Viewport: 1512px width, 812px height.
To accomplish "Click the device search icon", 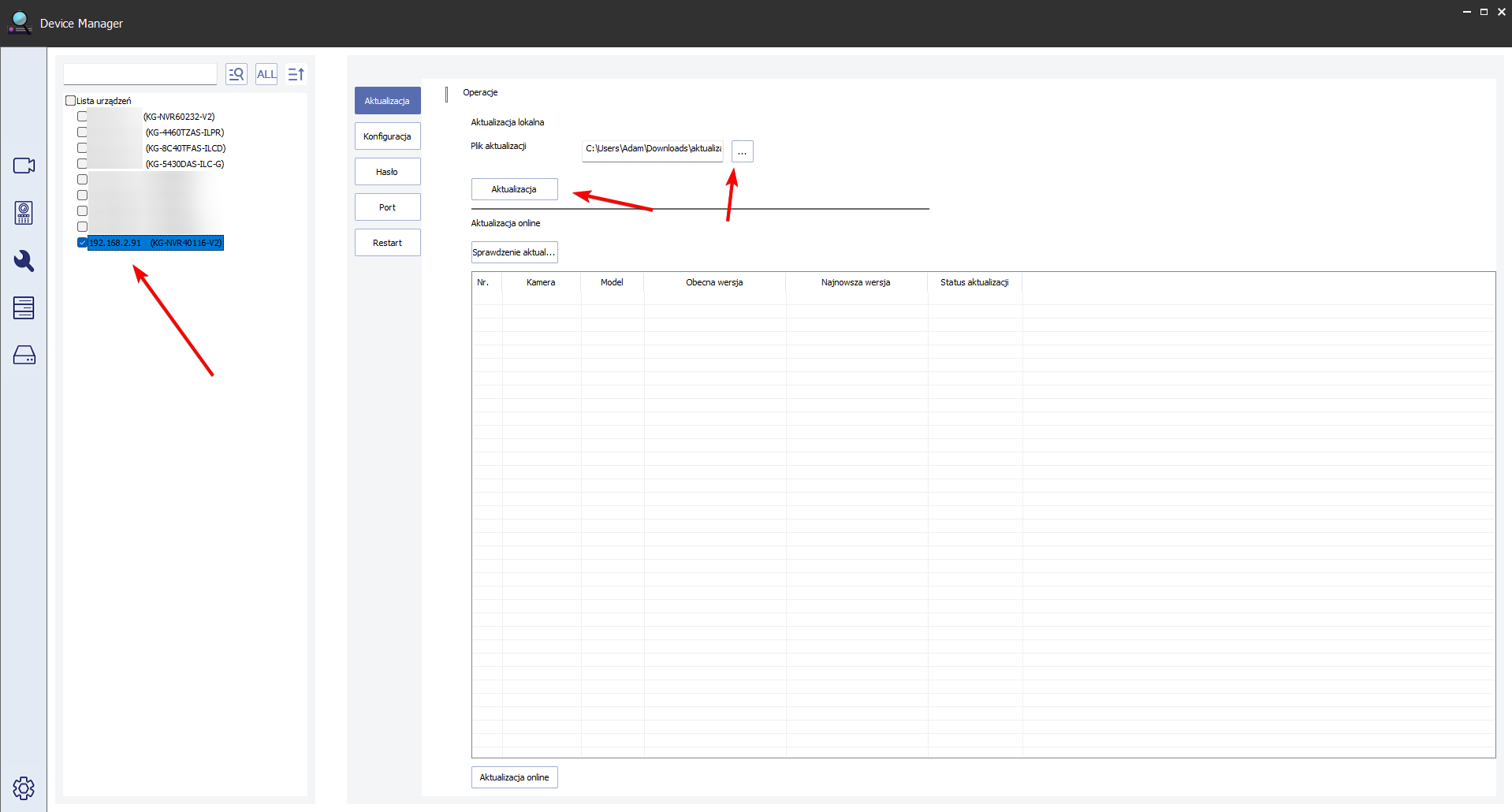I will tap(236, 74).
